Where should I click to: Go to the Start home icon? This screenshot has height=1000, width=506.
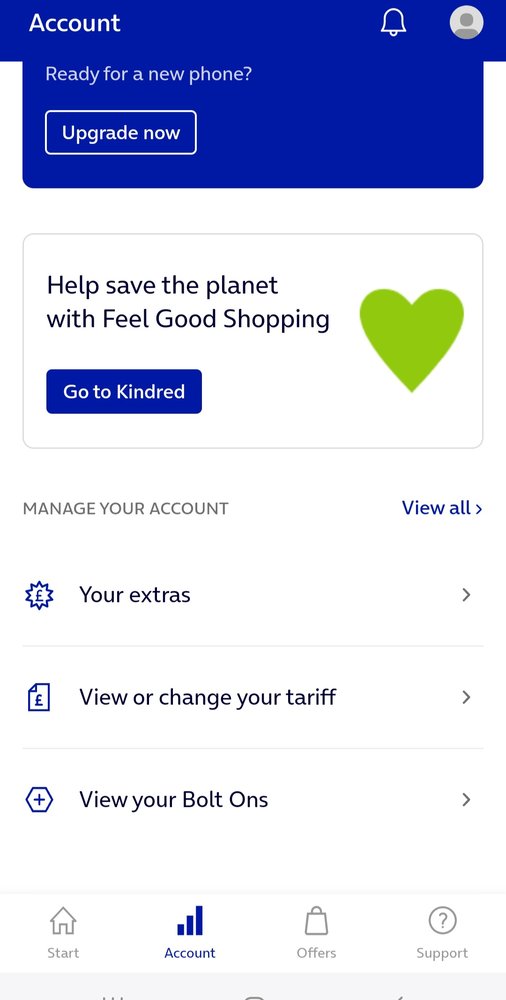(x=63, y=921)
